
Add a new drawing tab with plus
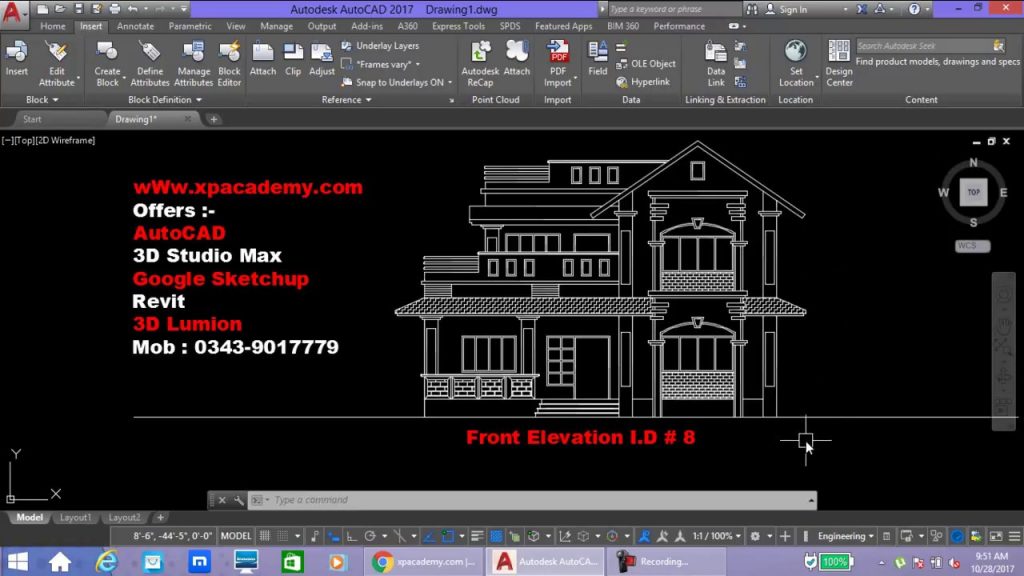click(x=214, y=119)
